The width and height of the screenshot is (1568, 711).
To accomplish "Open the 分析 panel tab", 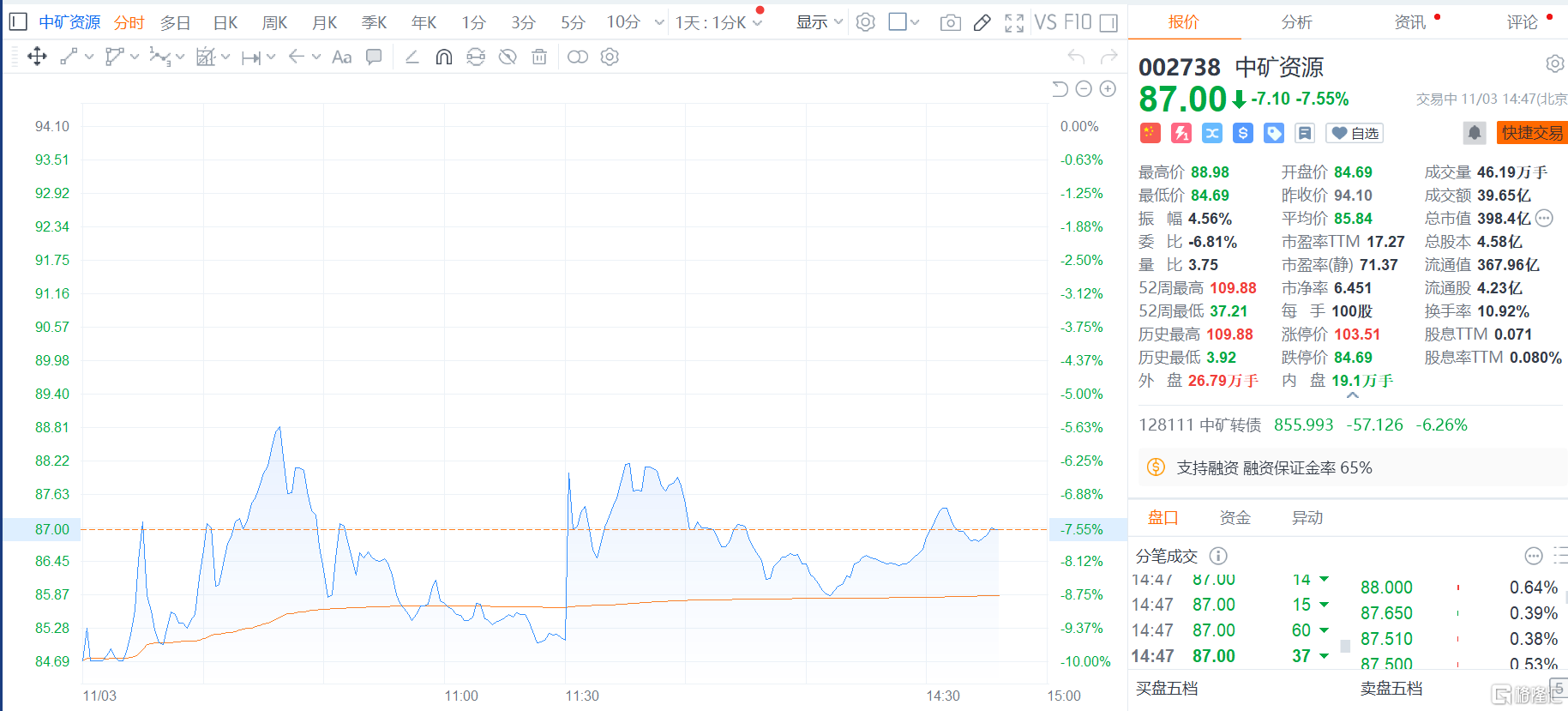I will pyautogui.click(x=1296, y=22).
